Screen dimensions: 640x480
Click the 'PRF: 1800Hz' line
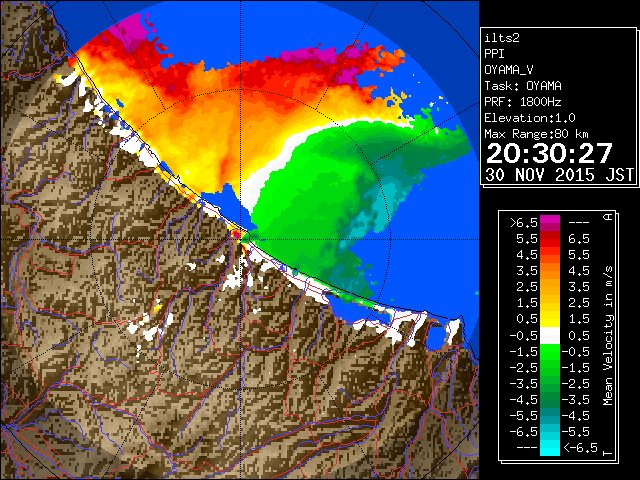point(523,102)
